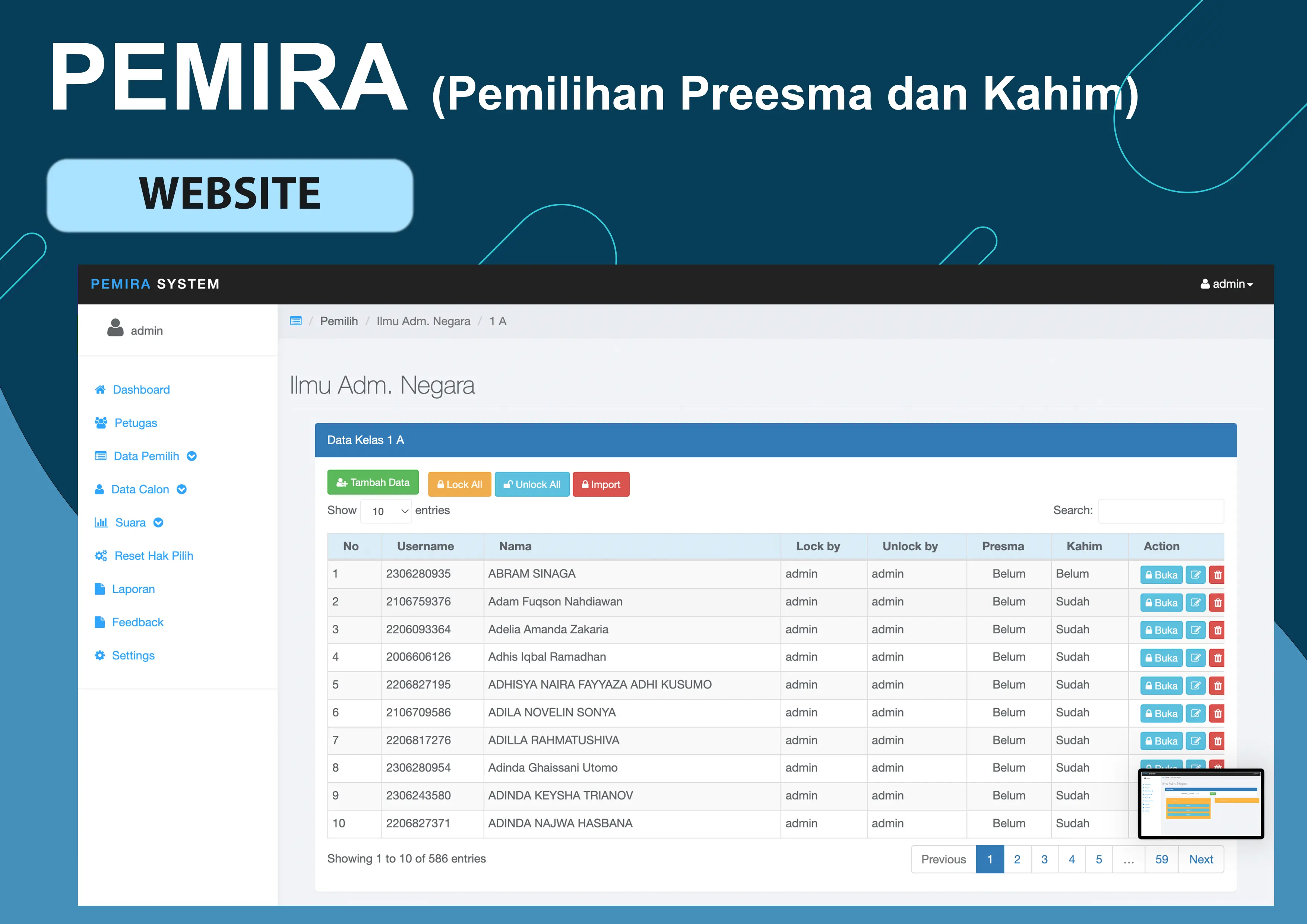Click the Unlock All button
The height and width of the screenshot is (924, 1307).
pyautogui.click(x=532, y=484)
